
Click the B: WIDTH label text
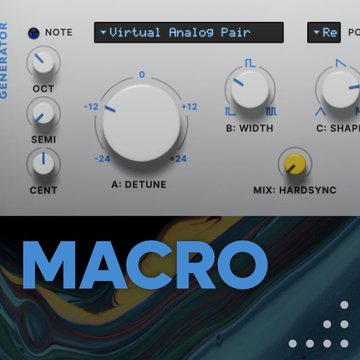[250, 128]
